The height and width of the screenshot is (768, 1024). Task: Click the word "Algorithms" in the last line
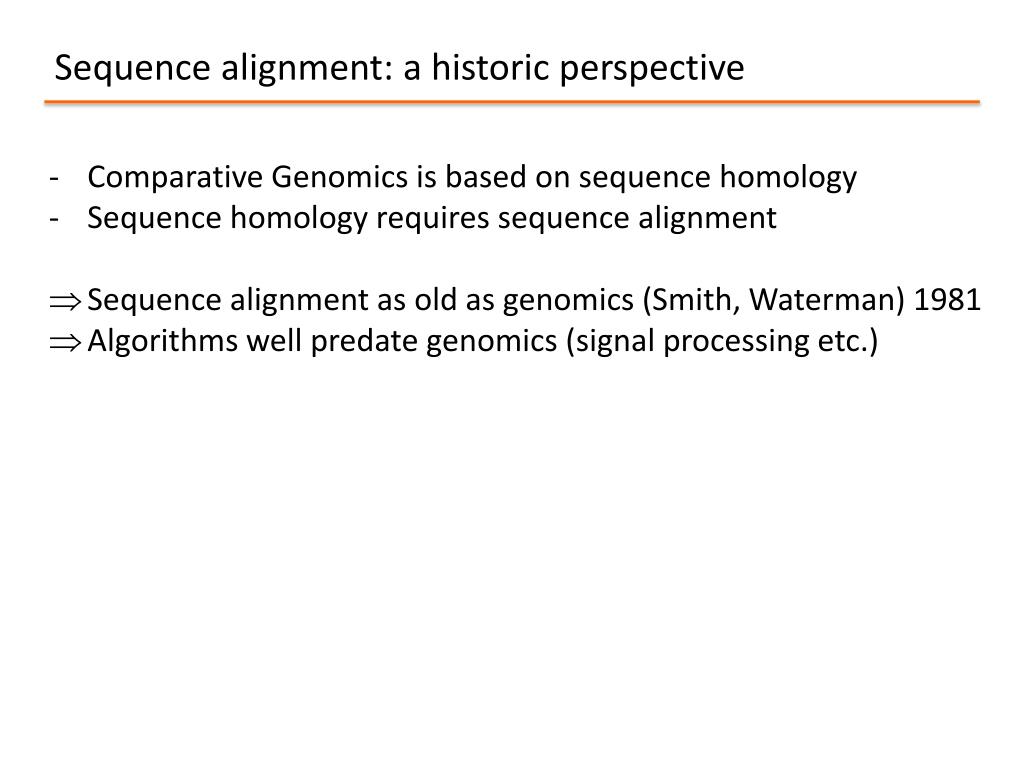click(x=163, y=342)
